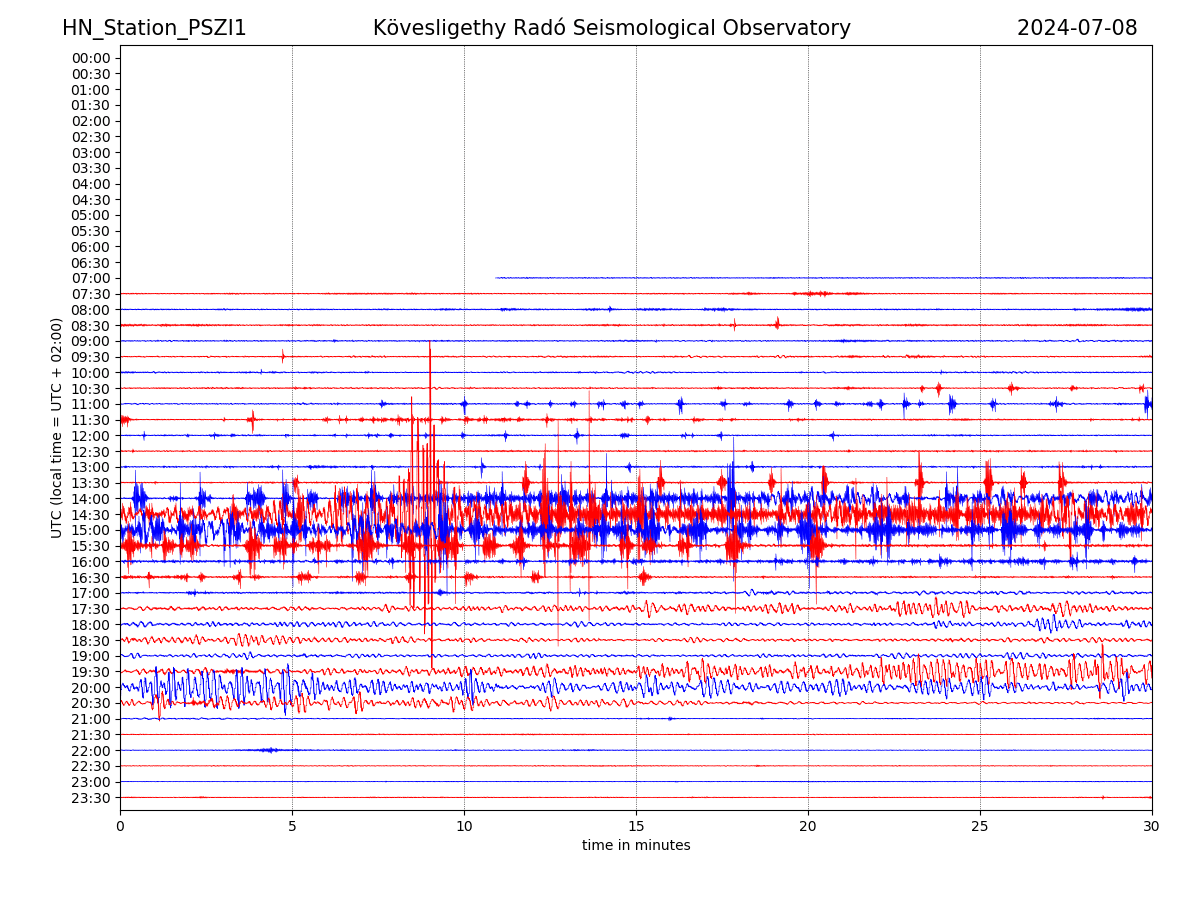Select the 20:00 row time label
Image resolution: width=1200 pixels, height=900 pixels.
coord(90,687)
